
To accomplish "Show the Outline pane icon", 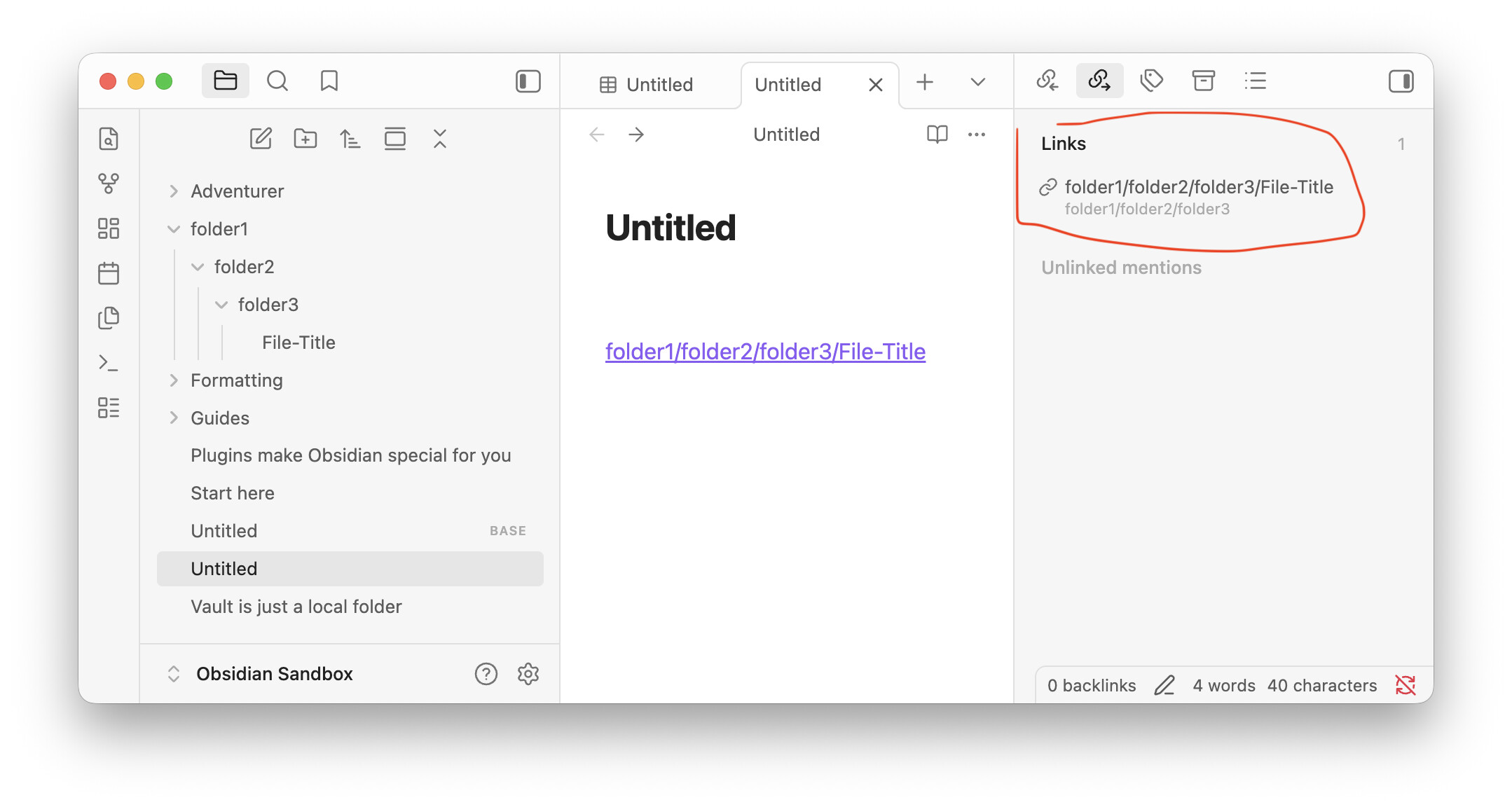I will click(x=1255, y=81).
